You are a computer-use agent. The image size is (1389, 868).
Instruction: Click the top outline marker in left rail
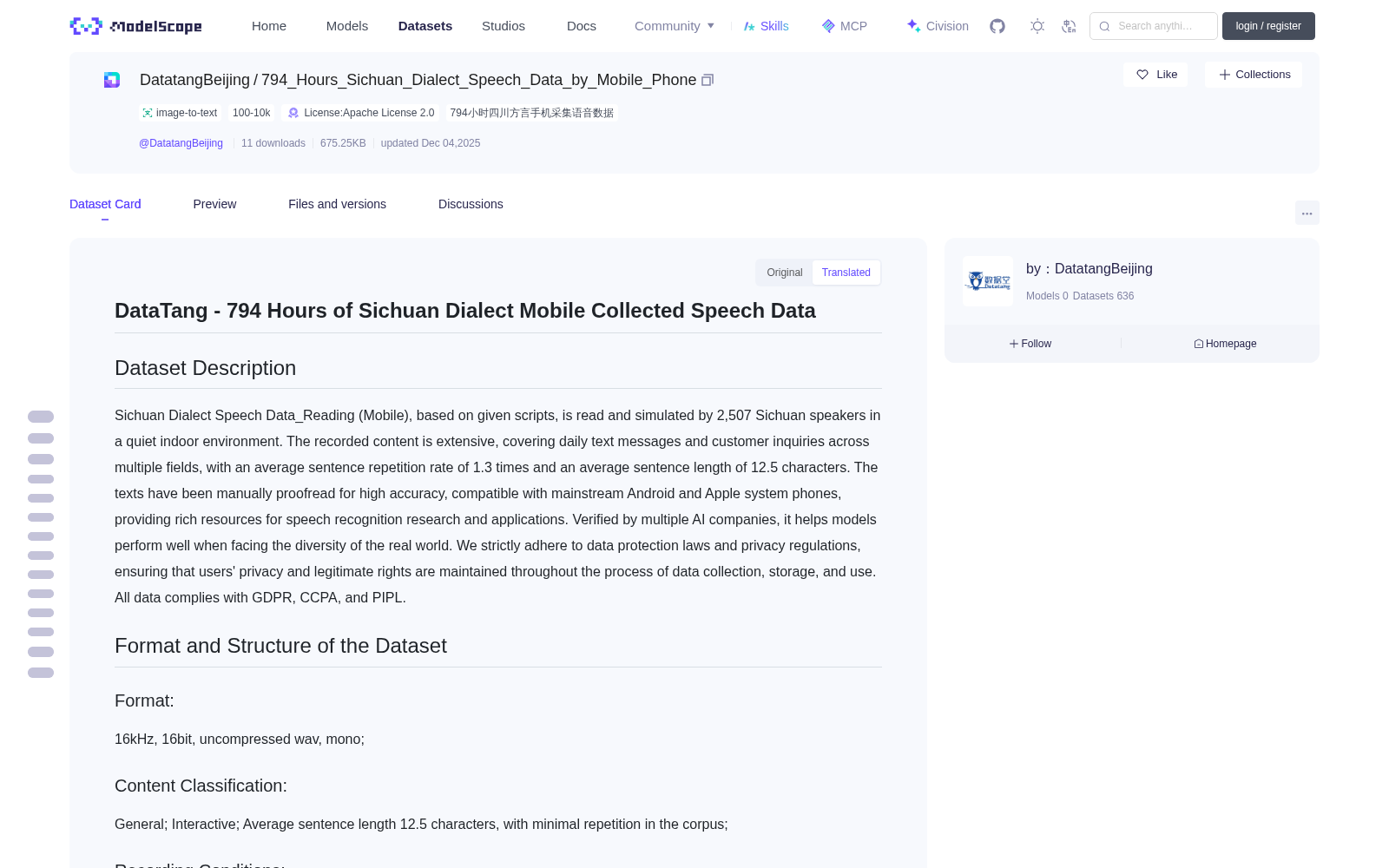tap(41, 417)
